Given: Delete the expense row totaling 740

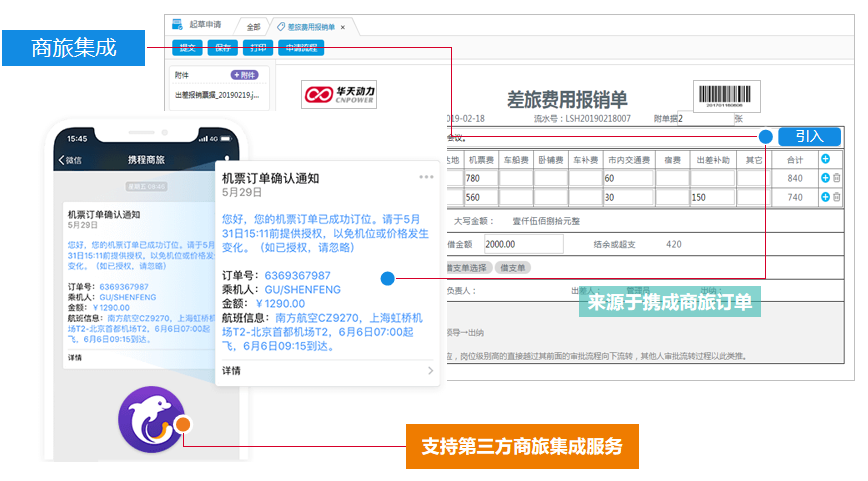Looking at the screenshot, I should (x=837, y=197).
